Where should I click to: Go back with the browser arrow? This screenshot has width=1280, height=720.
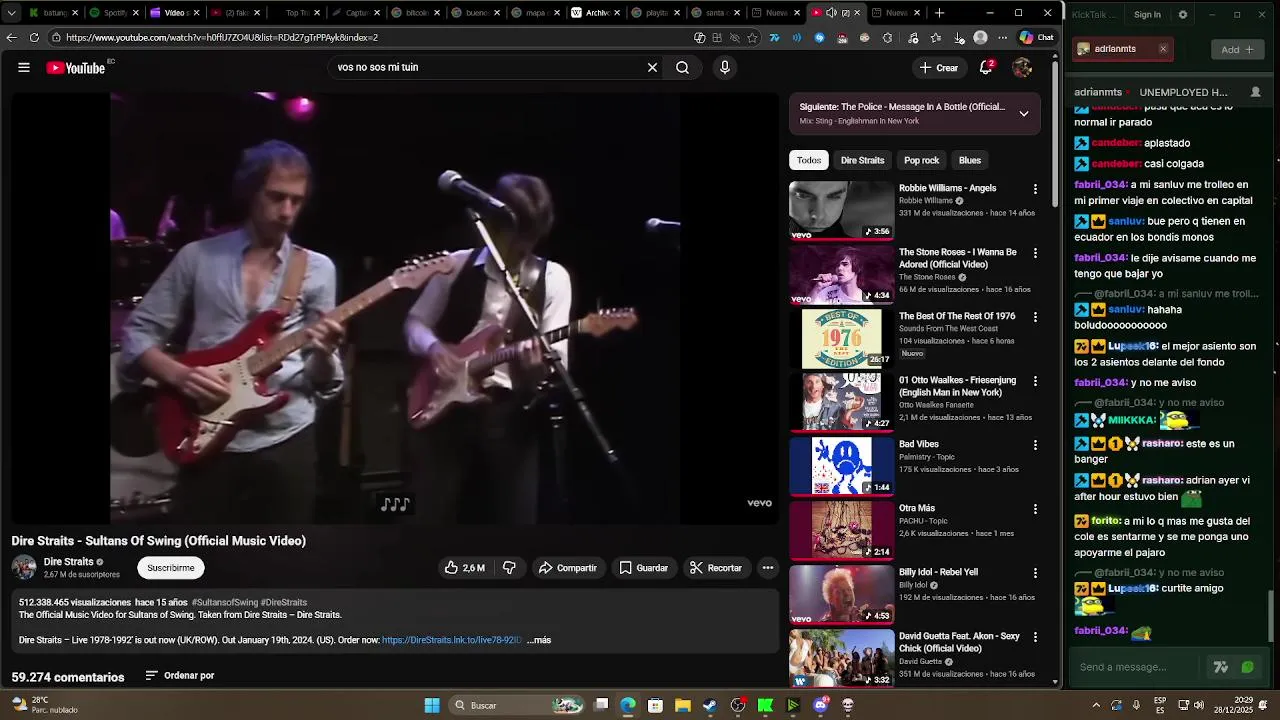[11, 37]
